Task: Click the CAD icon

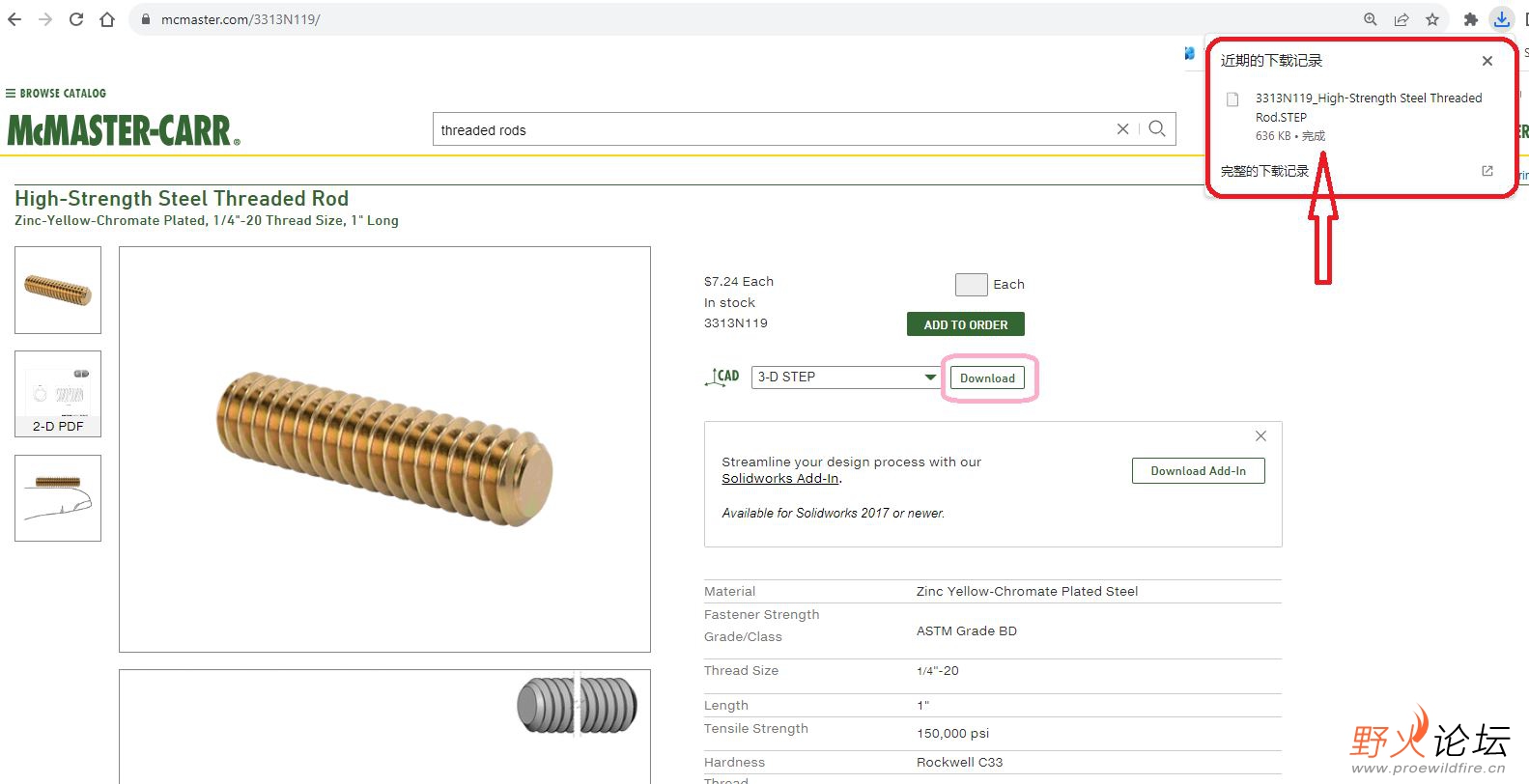Action: (x=722, y=377)
